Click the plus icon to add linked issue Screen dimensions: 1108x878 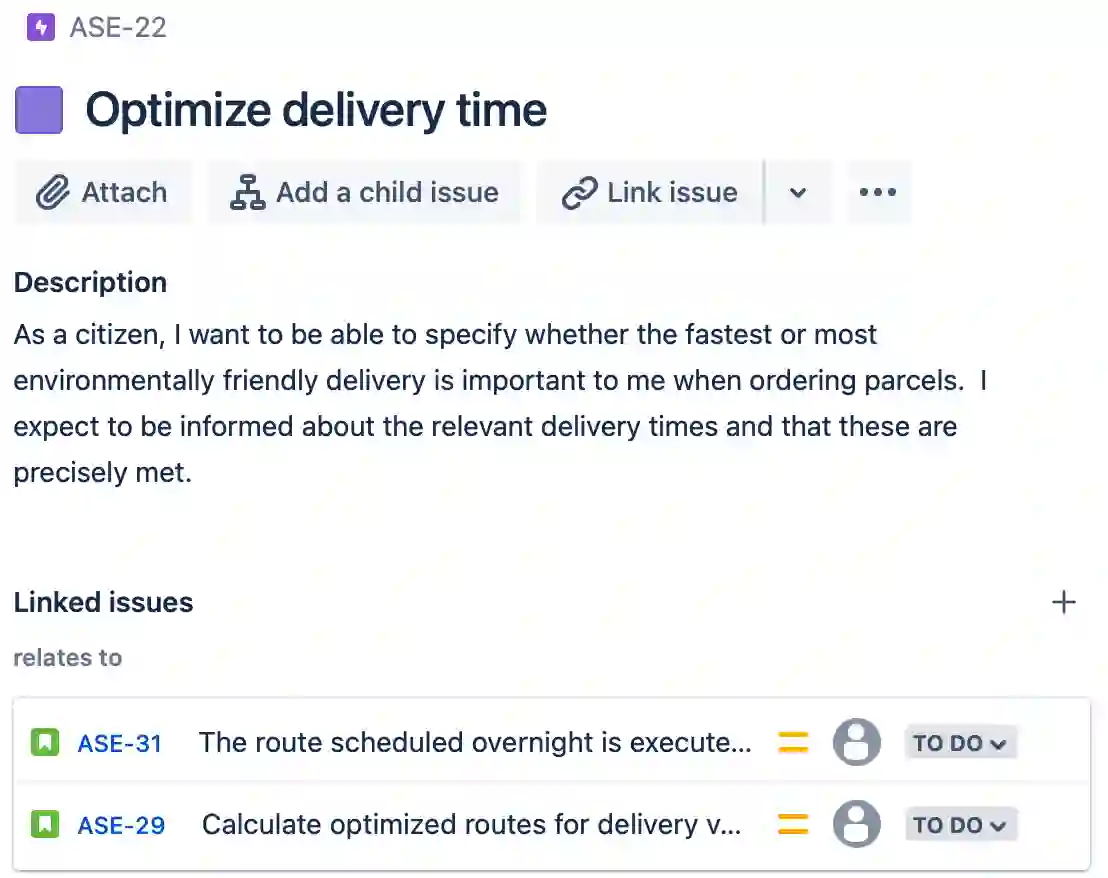(1064, 602)
